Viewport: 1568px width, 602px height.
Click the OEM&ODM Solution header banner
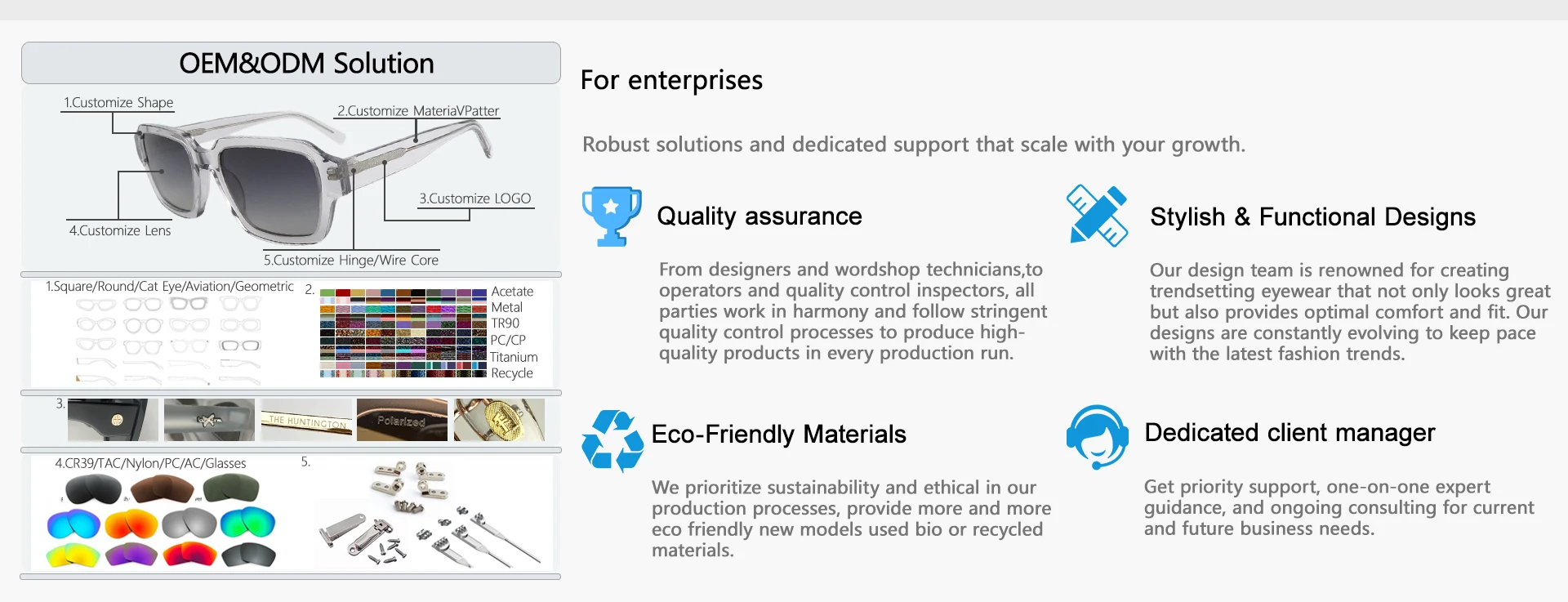pyautogui.click(x=291, y=63)
